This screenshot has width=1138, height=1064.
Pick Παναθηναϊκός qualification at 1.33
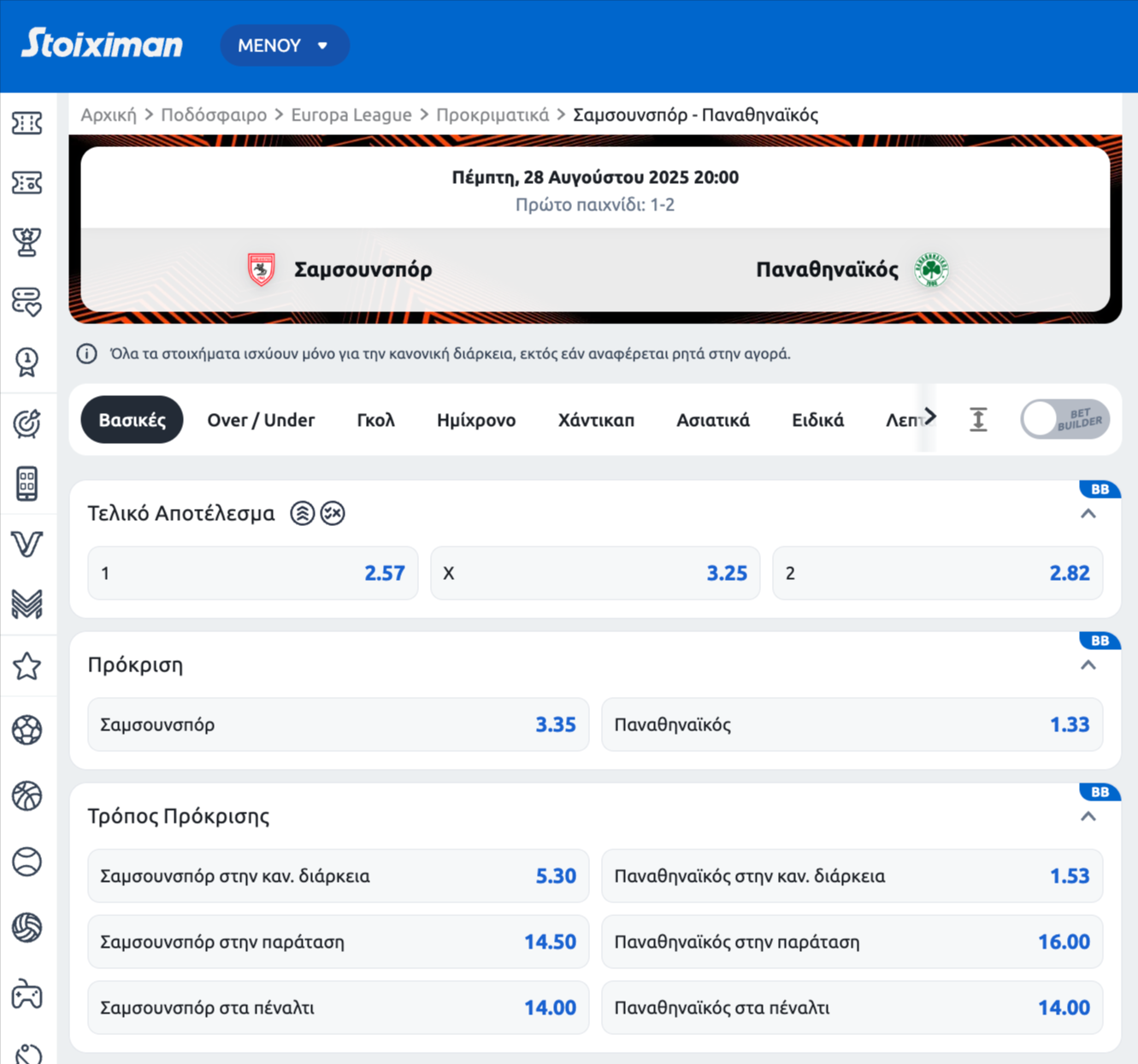click(x=852, y=724)
